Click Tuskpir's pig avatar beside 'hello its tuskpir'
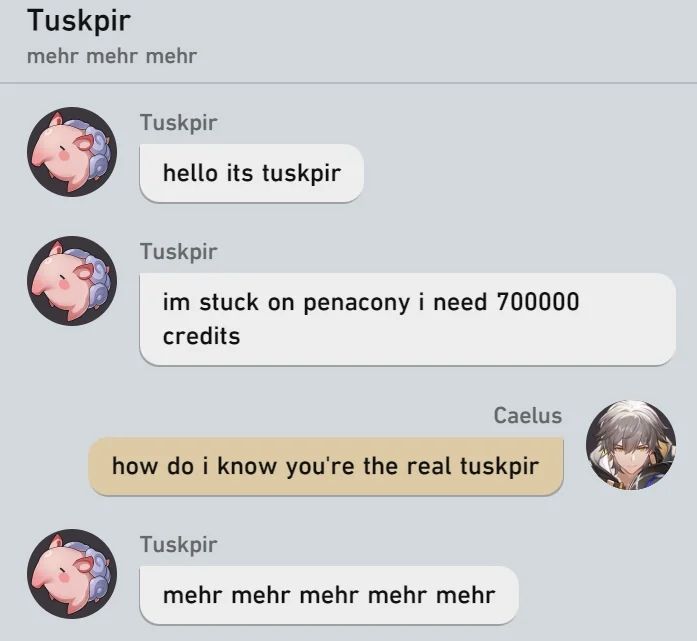 click(72, 152)
